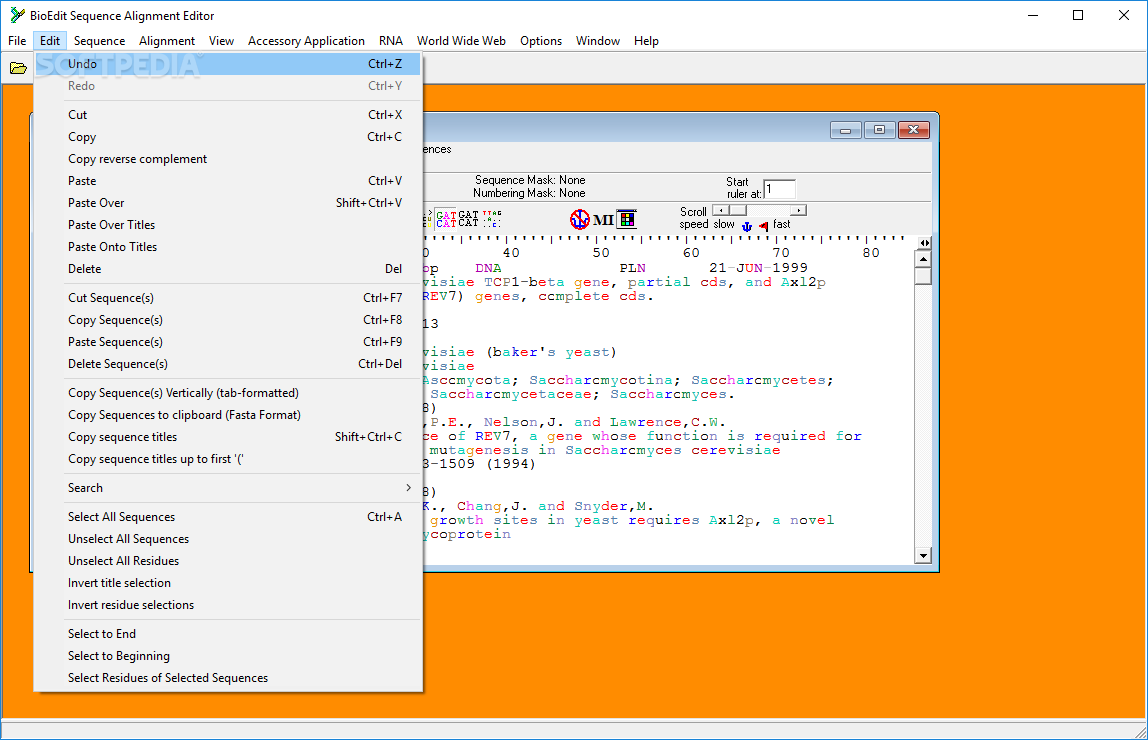The image size is (1148, 740).
Task: Open the File menu
Action: coord(17,41)
